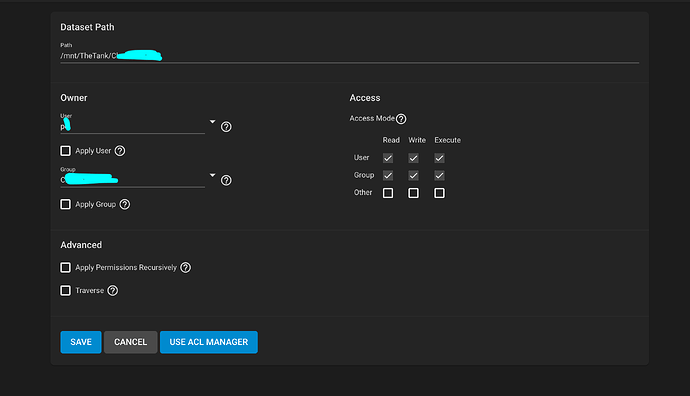Check Apply Permissions Recursively box
The width and height of the screenshot is (690, 396).
pos(66,268)
